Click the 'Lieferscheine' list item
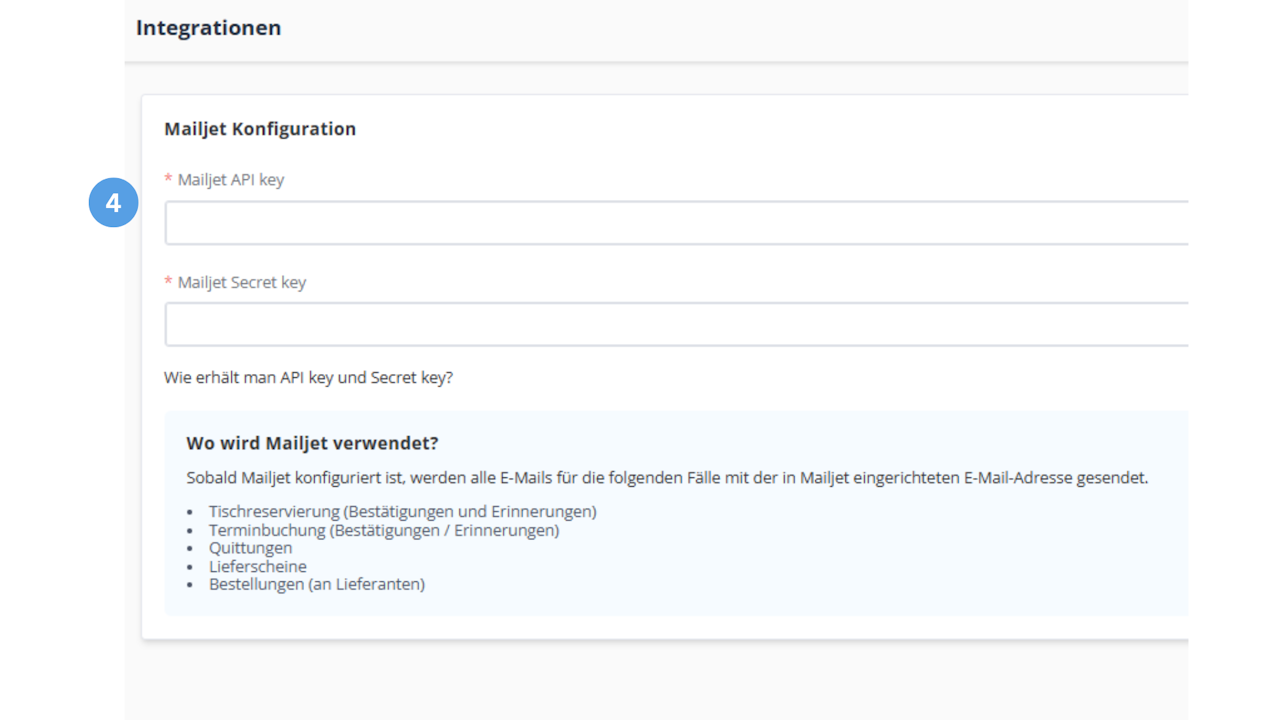The image size is (1280, 720). click(258, 566)
